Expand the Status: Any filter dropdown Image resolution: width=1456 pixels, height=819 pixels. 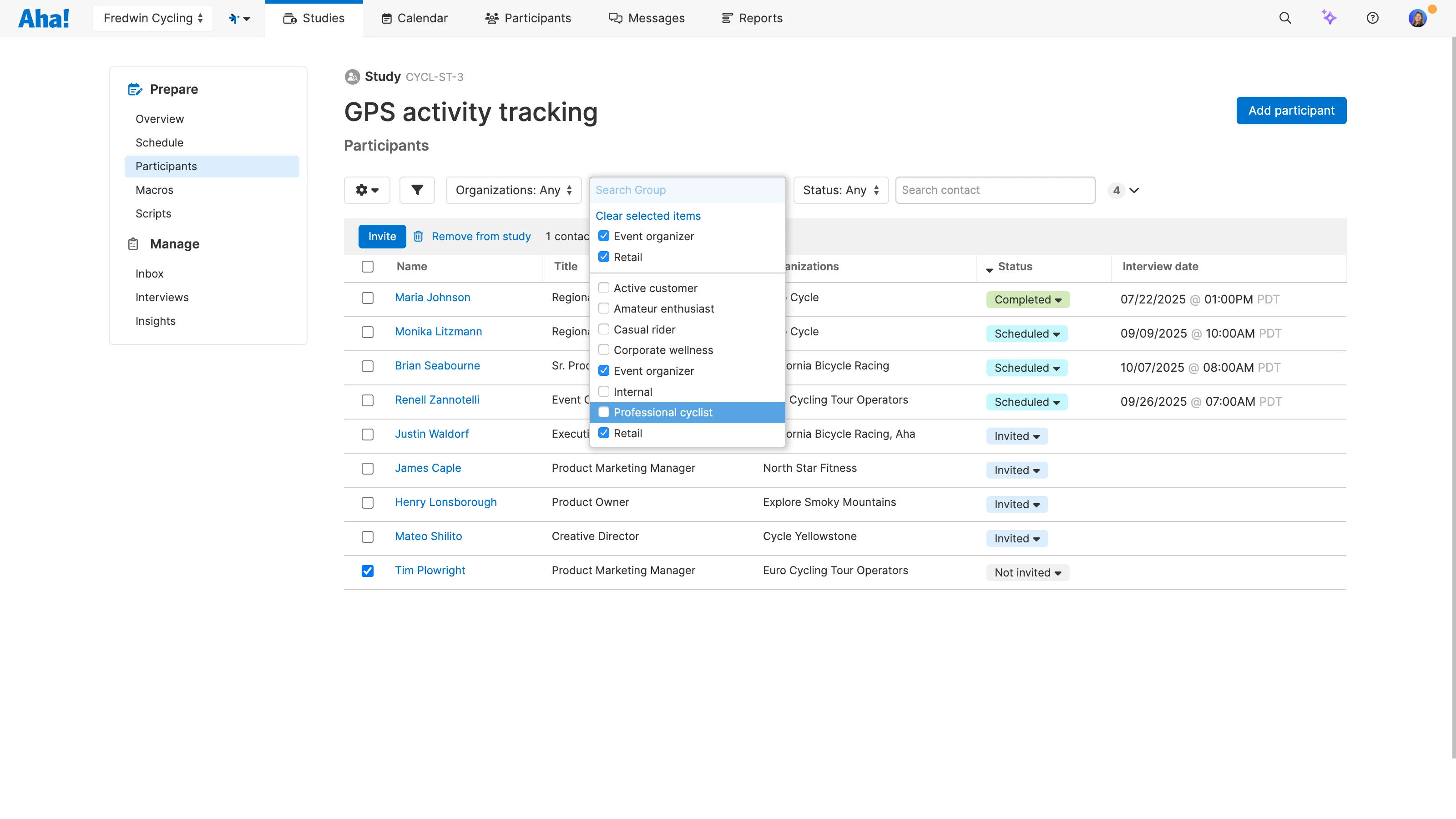840,190
